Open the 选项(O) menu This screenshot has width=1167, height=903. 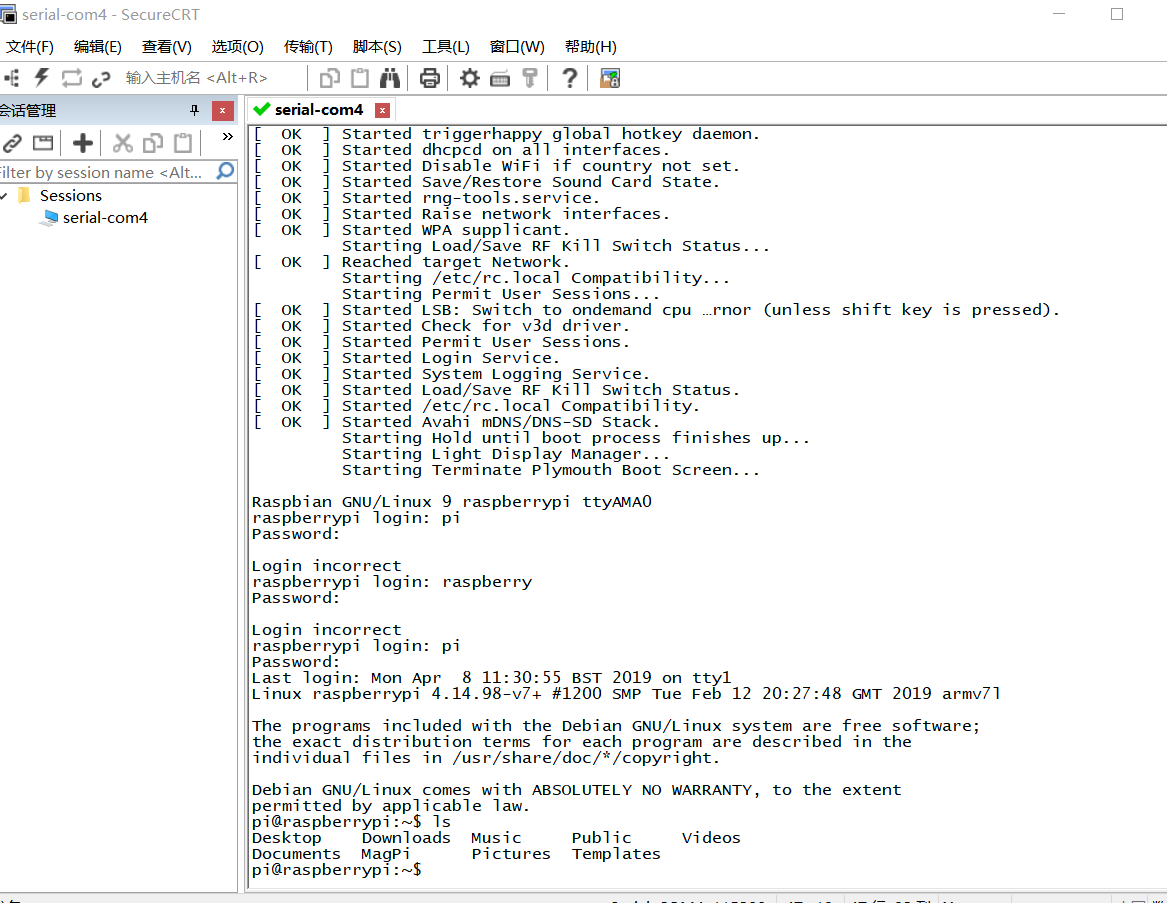(x=237, y=47)
